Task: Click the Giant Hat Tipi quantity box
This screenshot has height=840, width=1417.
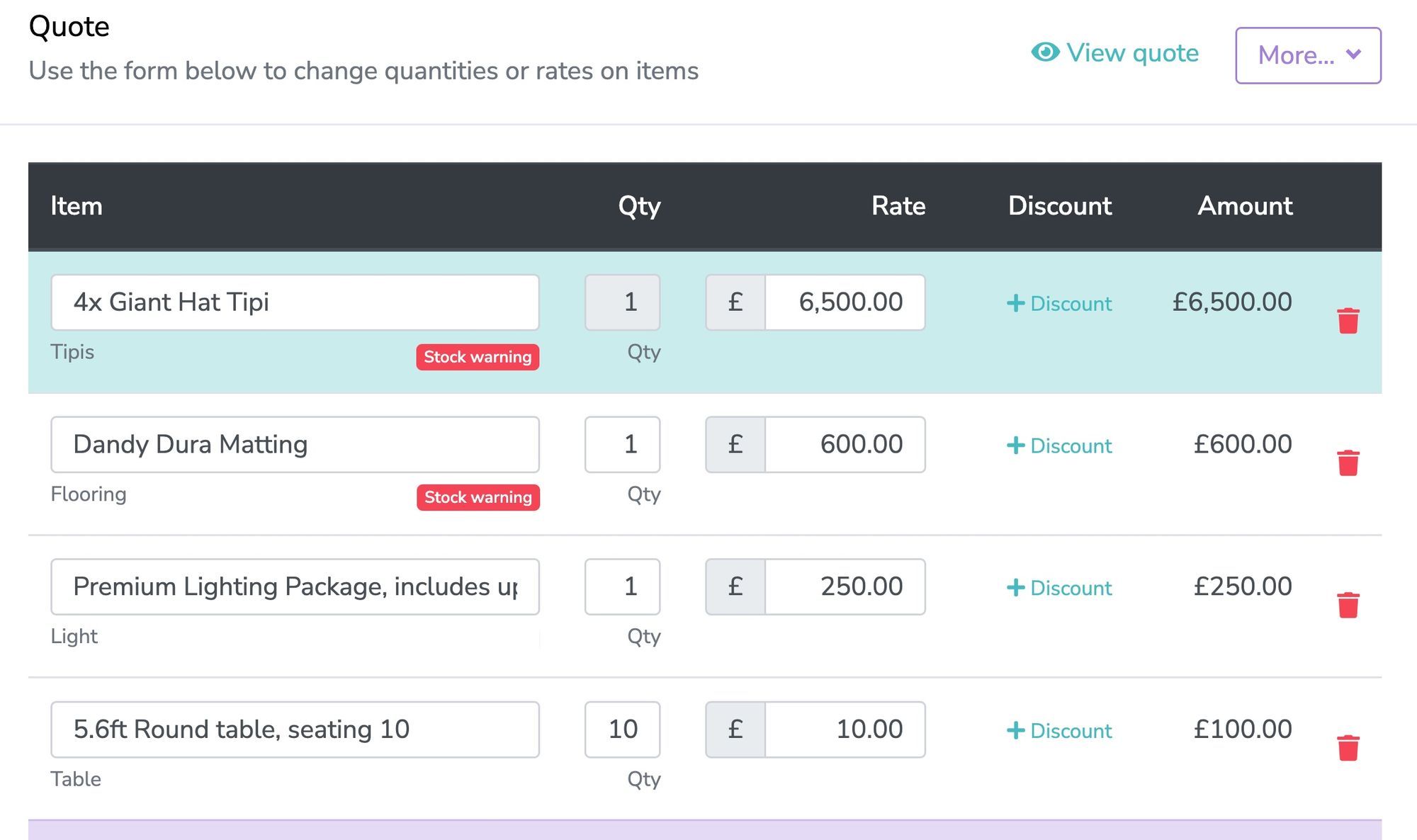Action: [622, 302]
